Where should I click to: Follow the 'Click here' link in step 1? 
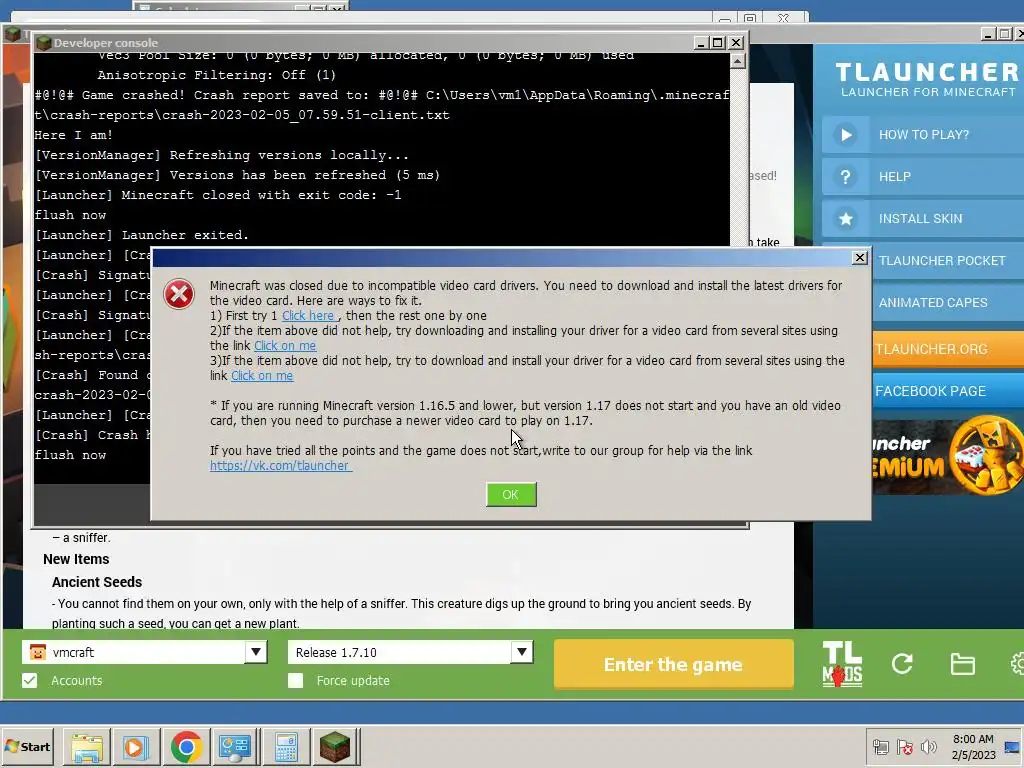click(x=308, y=315)
